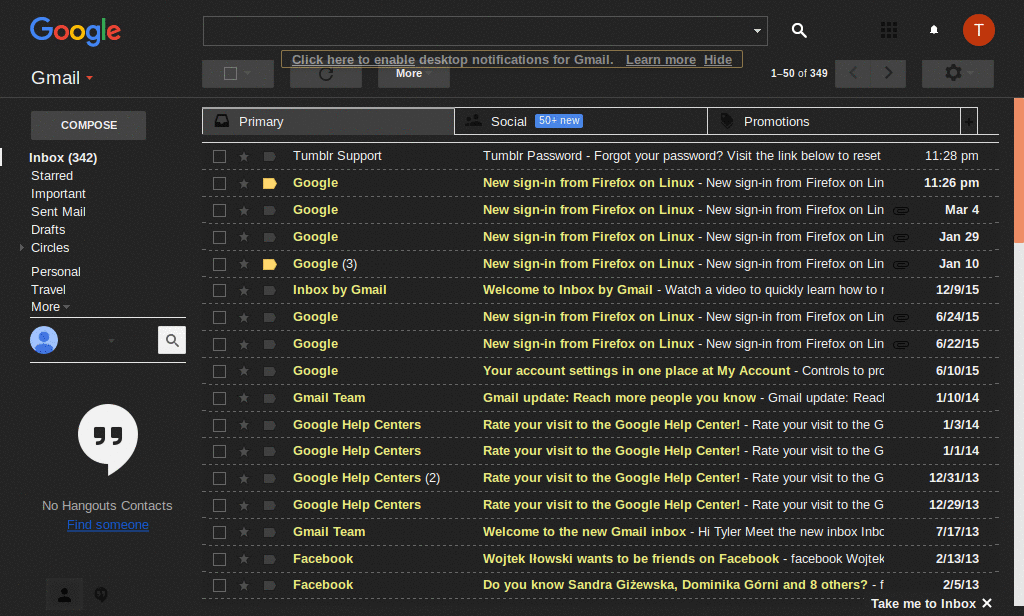The height and width of the screenshot is (616, 1024).
Task: Open Hangouts conversations icon at bottom
Action: pos(101,594)
